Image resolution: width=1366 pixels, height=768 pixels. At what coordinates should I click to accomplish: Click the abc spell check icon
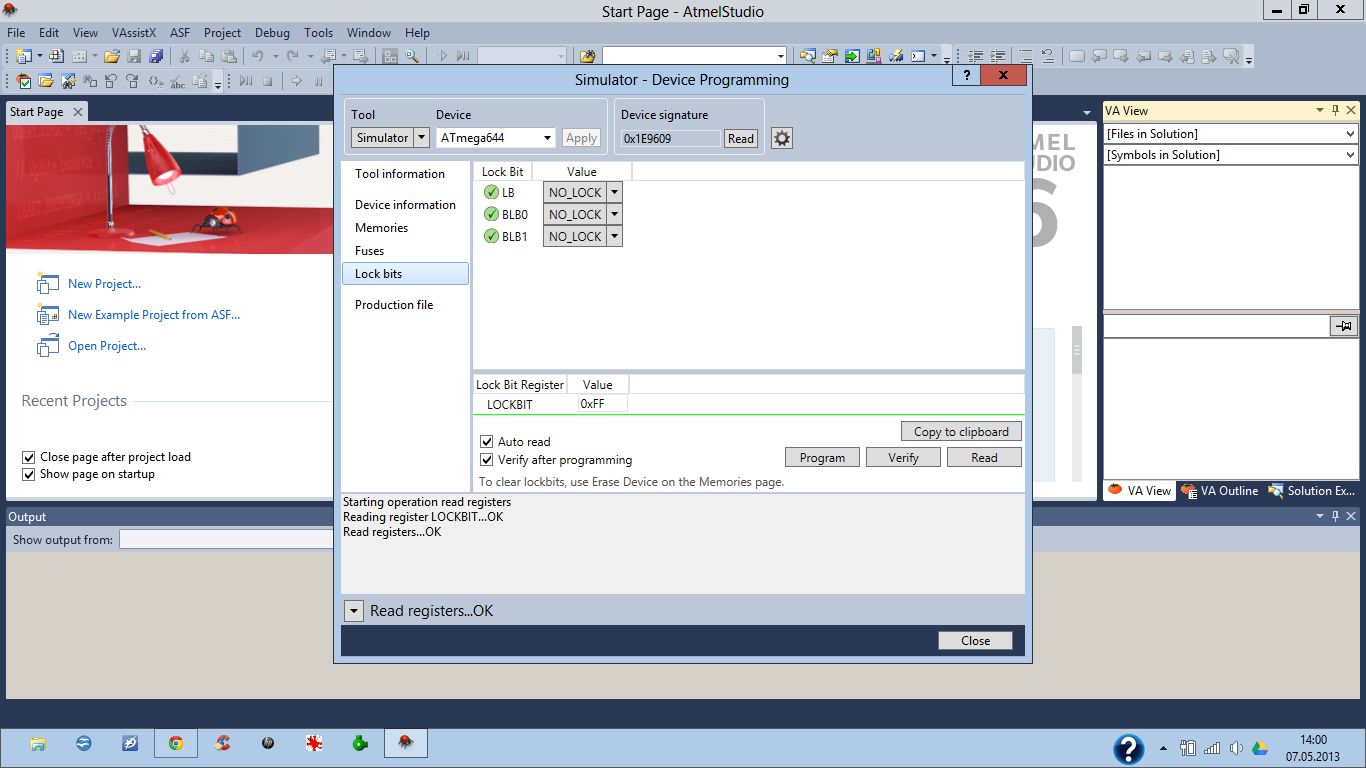(x=177, y=81)
